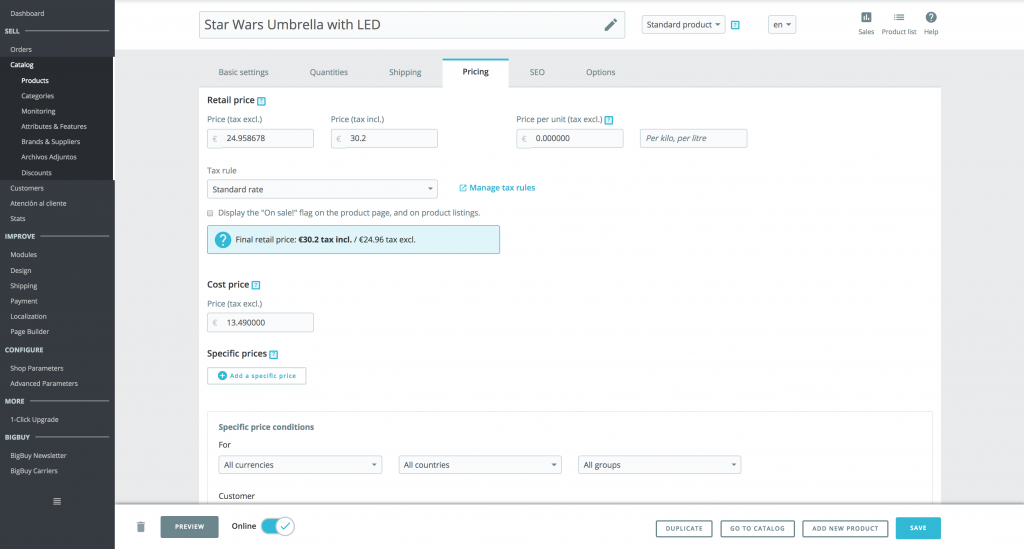
Task: Open the en language selector
Action: tap(781, 25)
